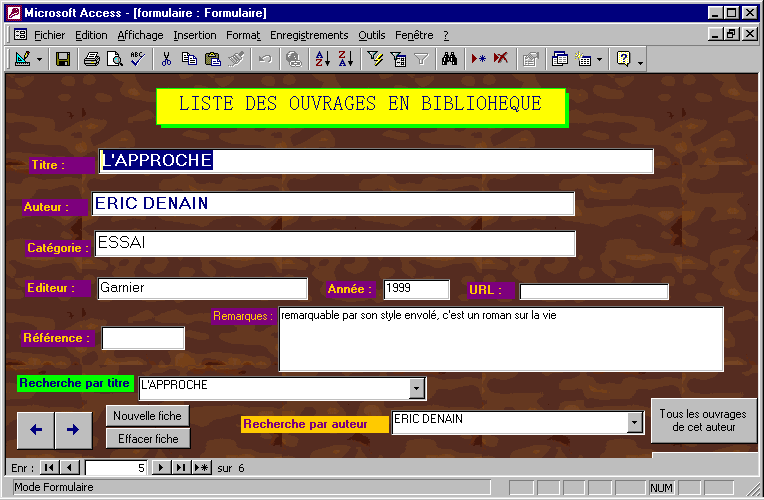The height and width of the screenshot is (500, 764).
Task: Run the spelling check tool
Action: point(137,59)
